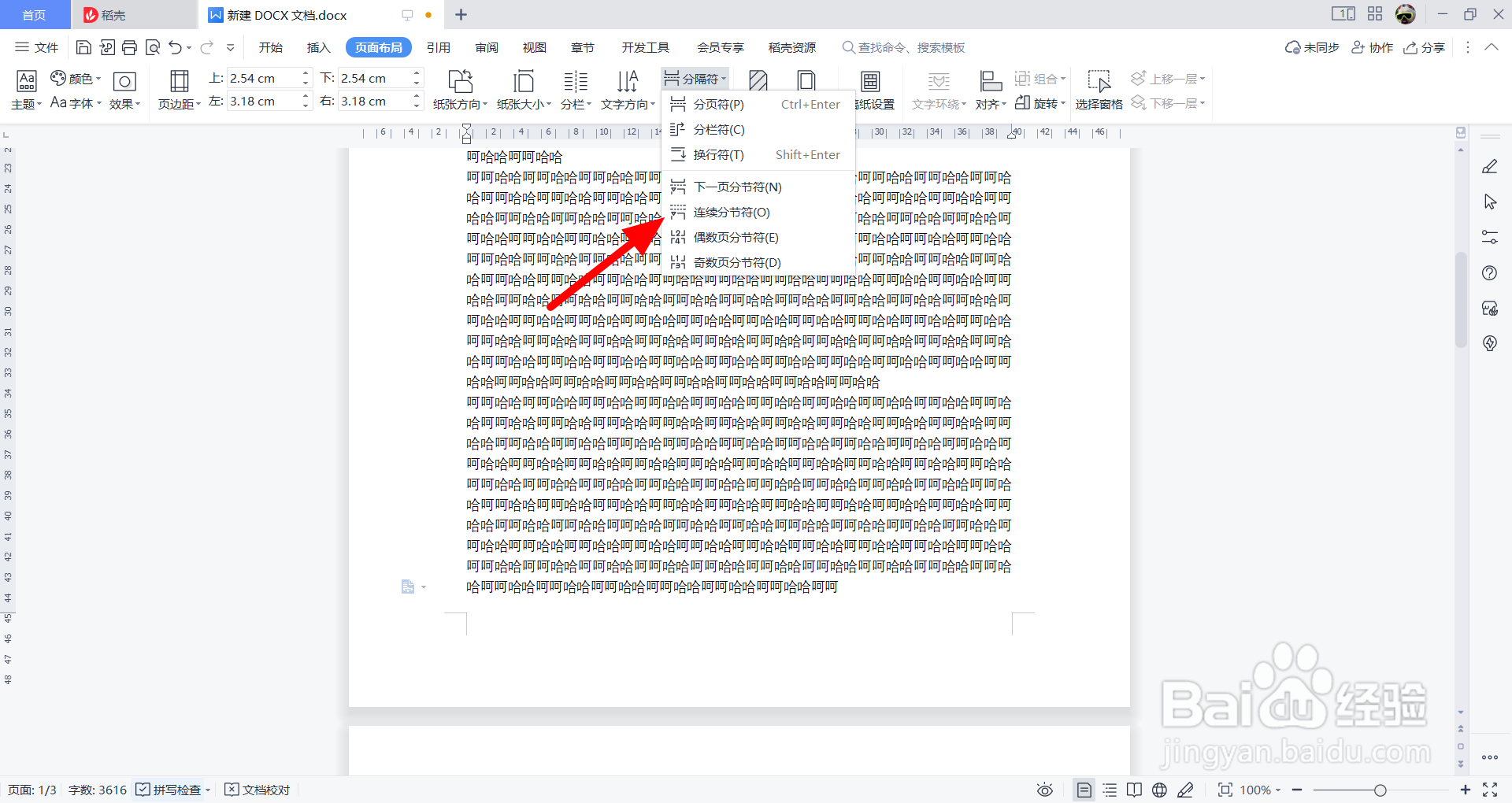
Task: Switch to the 视图 ribbon tab
Action: point(535,48)
